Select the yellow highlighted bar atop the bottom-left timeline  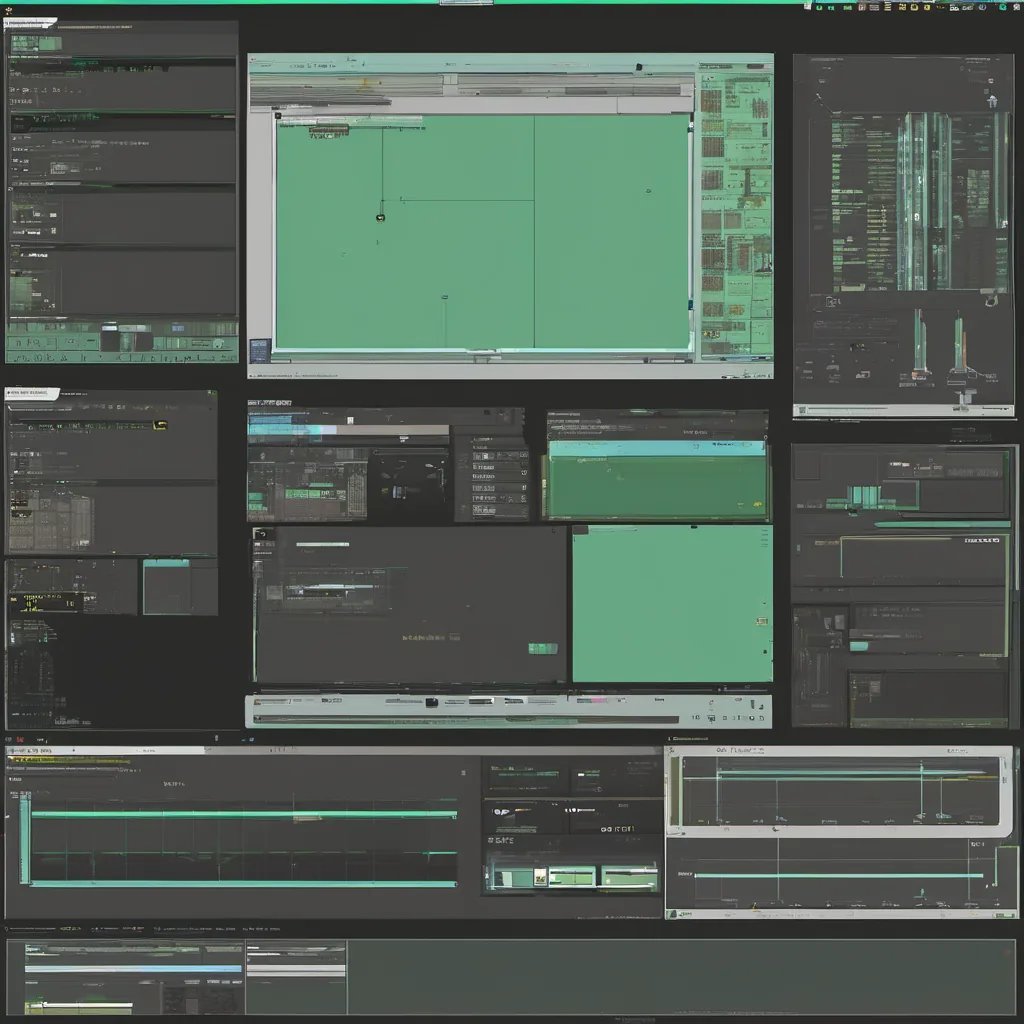click(70, 761)
